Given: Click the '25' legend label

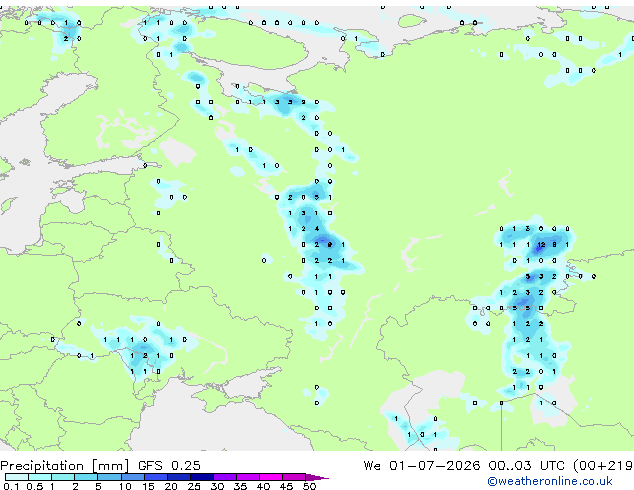Looking at the screenshot, I should [194, 486].
